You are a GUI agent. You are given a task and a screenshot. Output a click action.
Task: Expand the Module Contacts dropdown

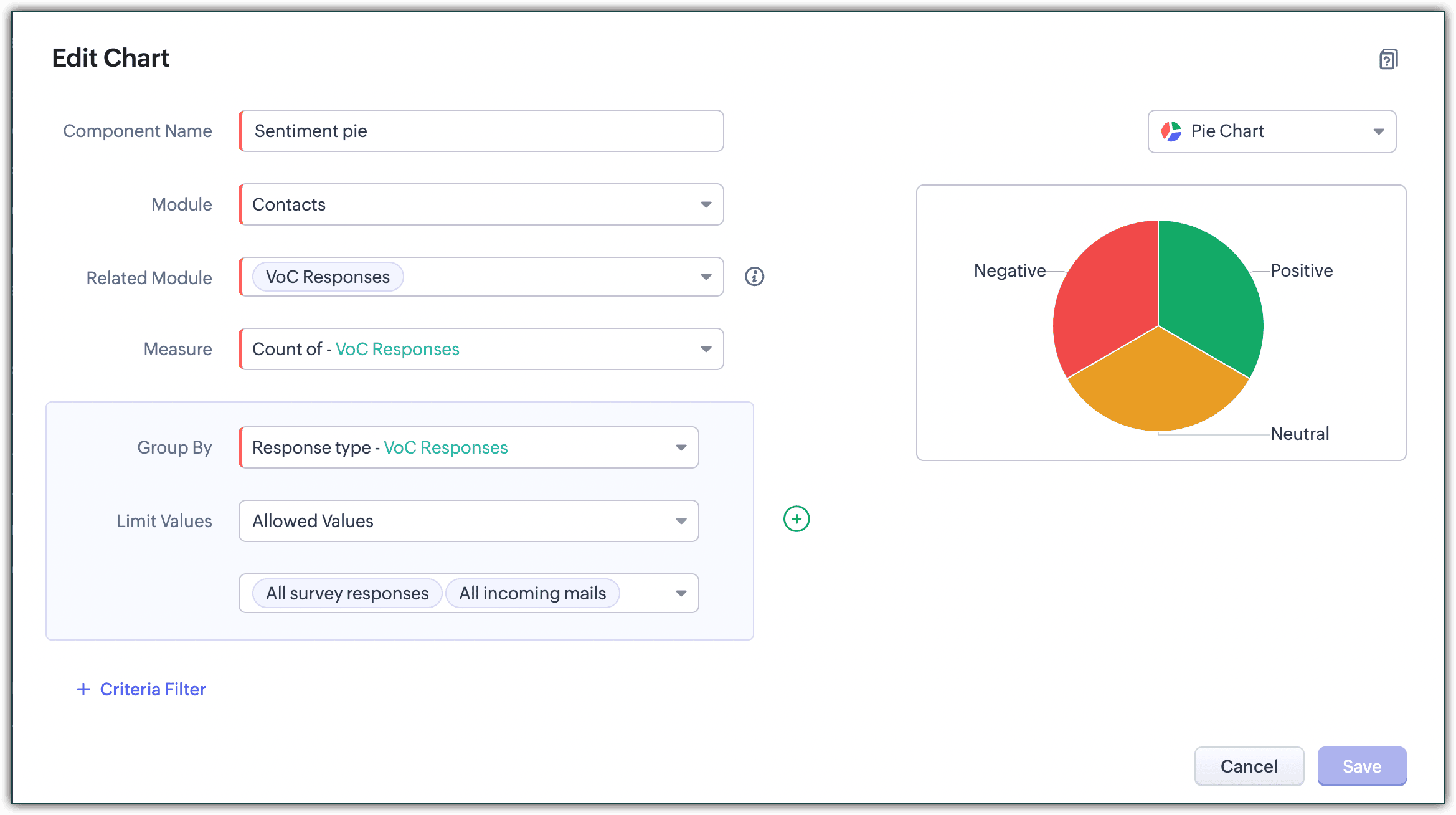706,204
